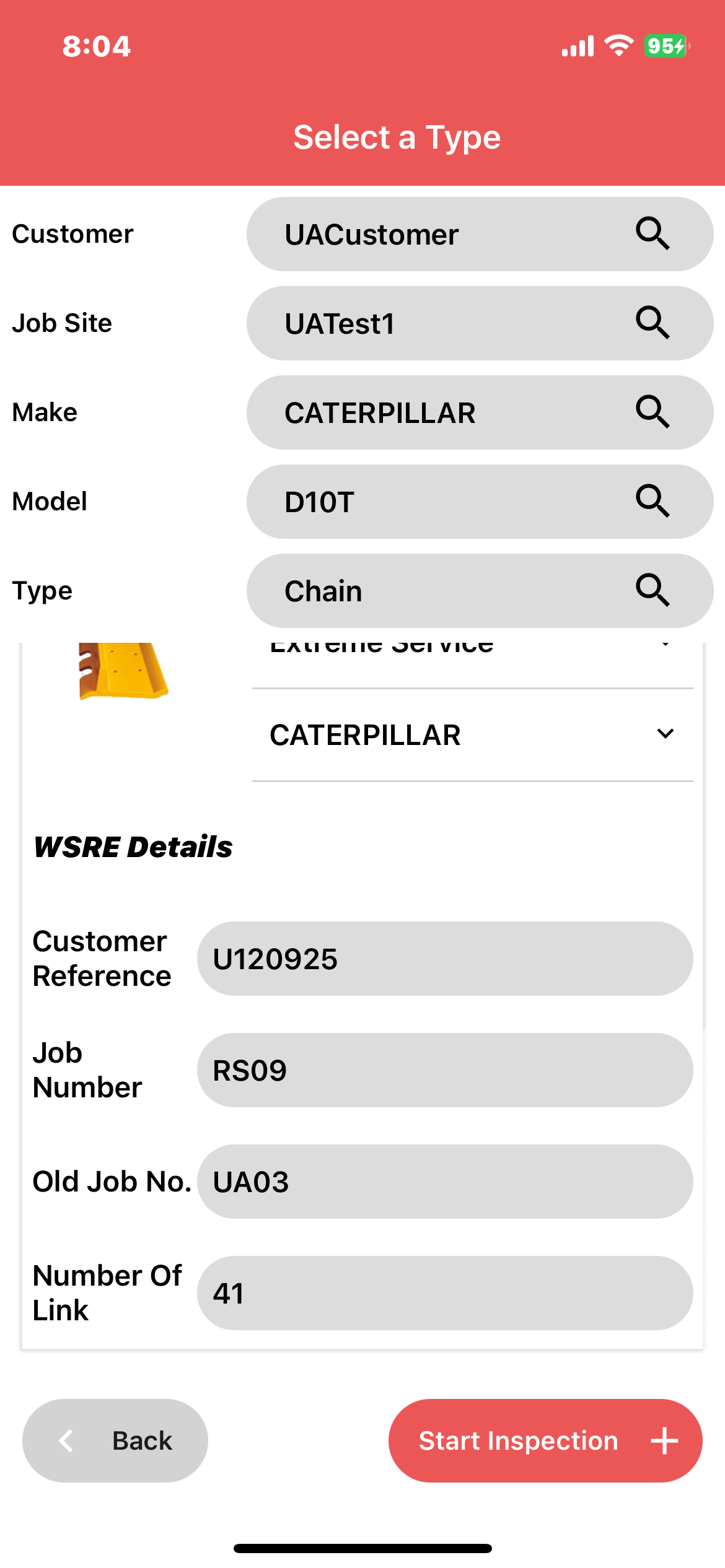
Task: Expand the CATERPILLAR dropdown chevron
Action: [x=665, y=734]
